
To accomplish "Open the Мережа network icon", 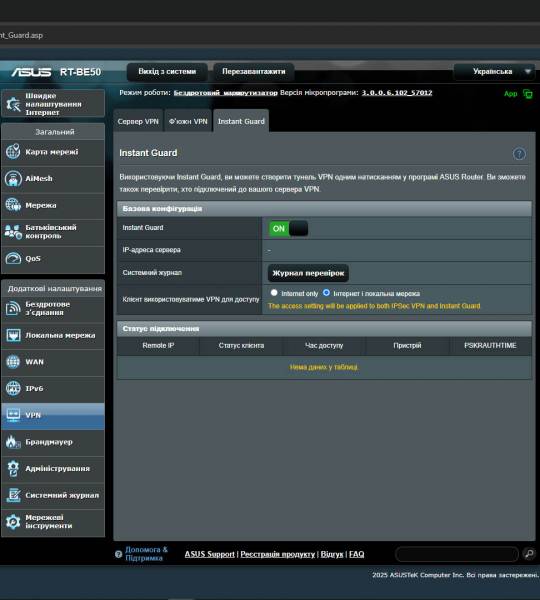I will pos(13,205).
